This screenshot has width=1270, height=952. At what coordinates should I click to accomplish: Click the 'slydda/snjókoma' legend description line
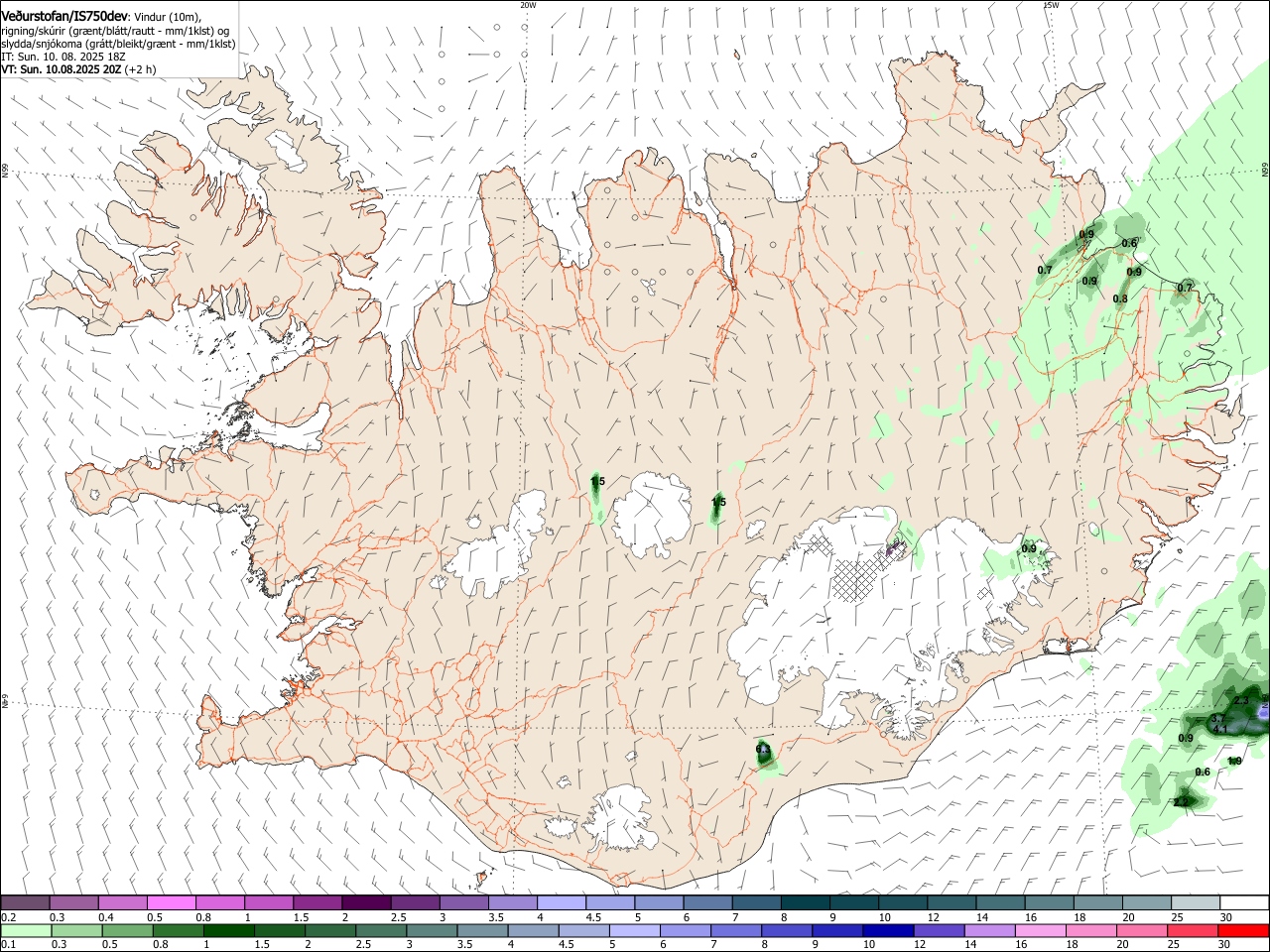(x=118, y=44)
